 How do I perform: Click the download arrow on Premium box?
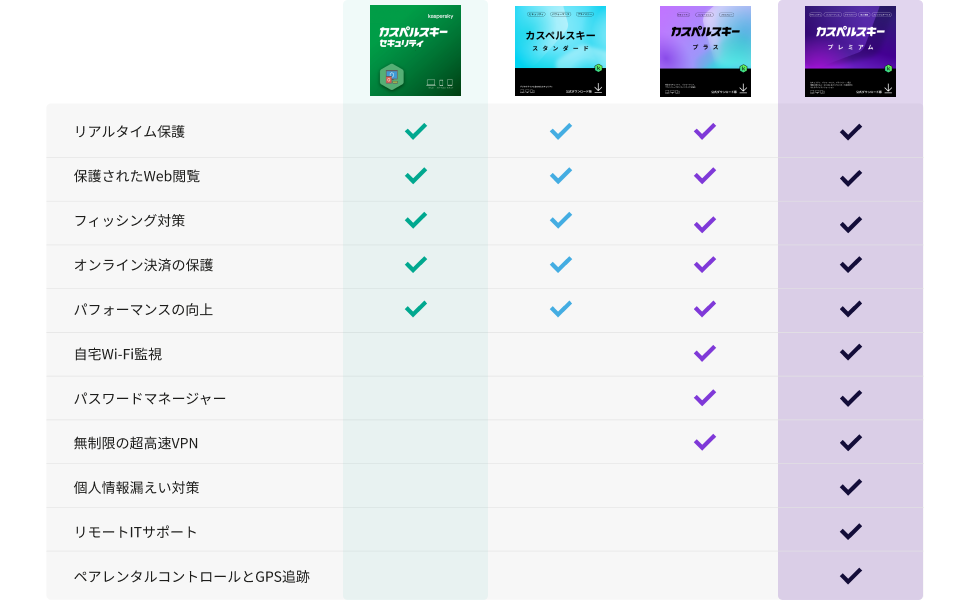[x=888, y=88]
